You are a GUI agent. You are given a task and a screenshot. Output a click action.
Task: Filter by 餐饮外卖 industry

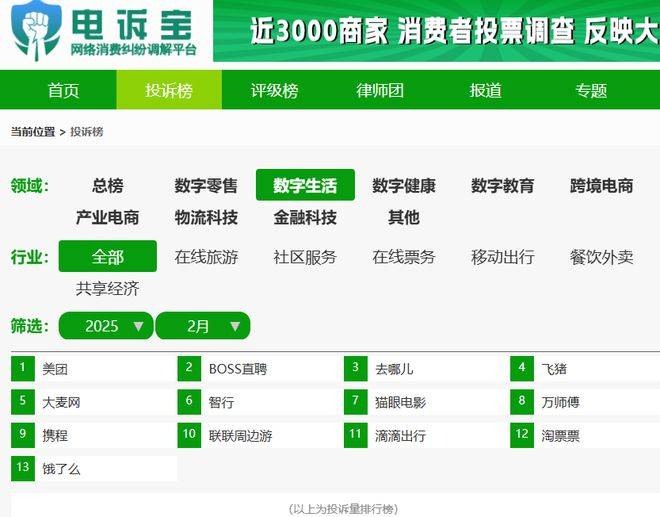tap(601, 256)
